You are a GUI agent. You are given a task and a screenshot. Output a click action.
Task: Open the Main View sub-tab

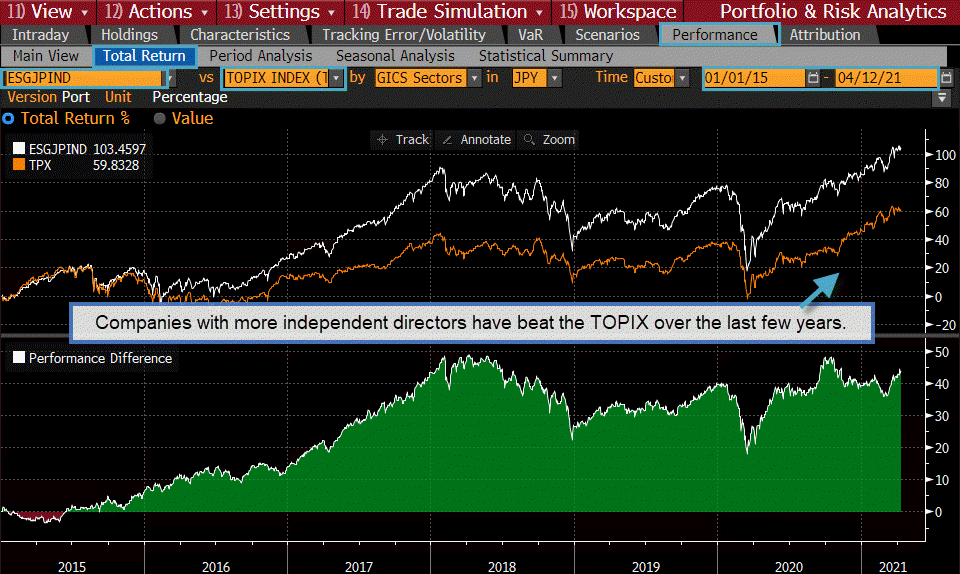tap(46, 56)
